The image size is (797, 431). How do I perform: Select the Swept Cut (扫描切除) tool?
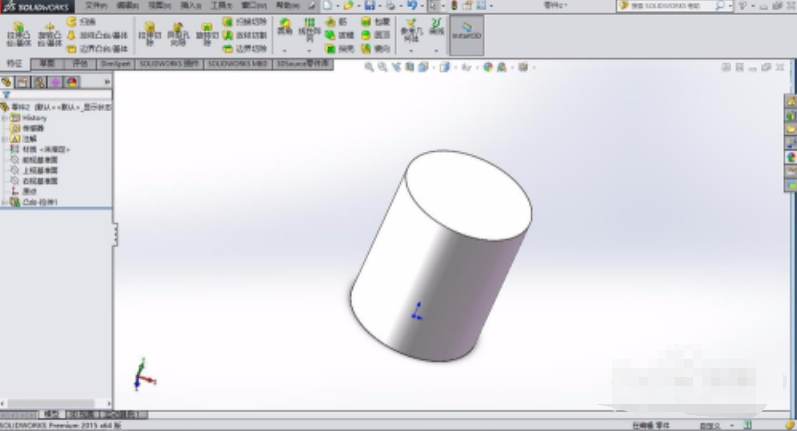(245, 22)
